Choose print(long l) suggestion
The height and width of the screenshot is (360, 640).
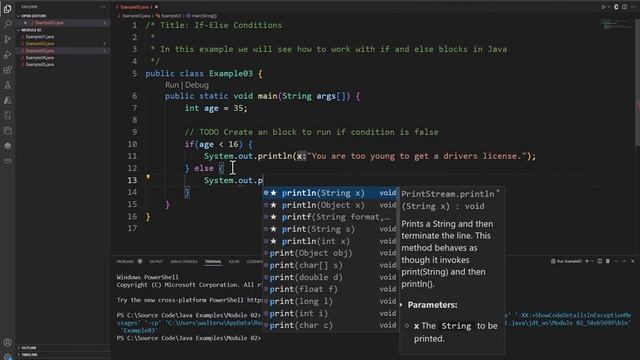tap(330, 301)
